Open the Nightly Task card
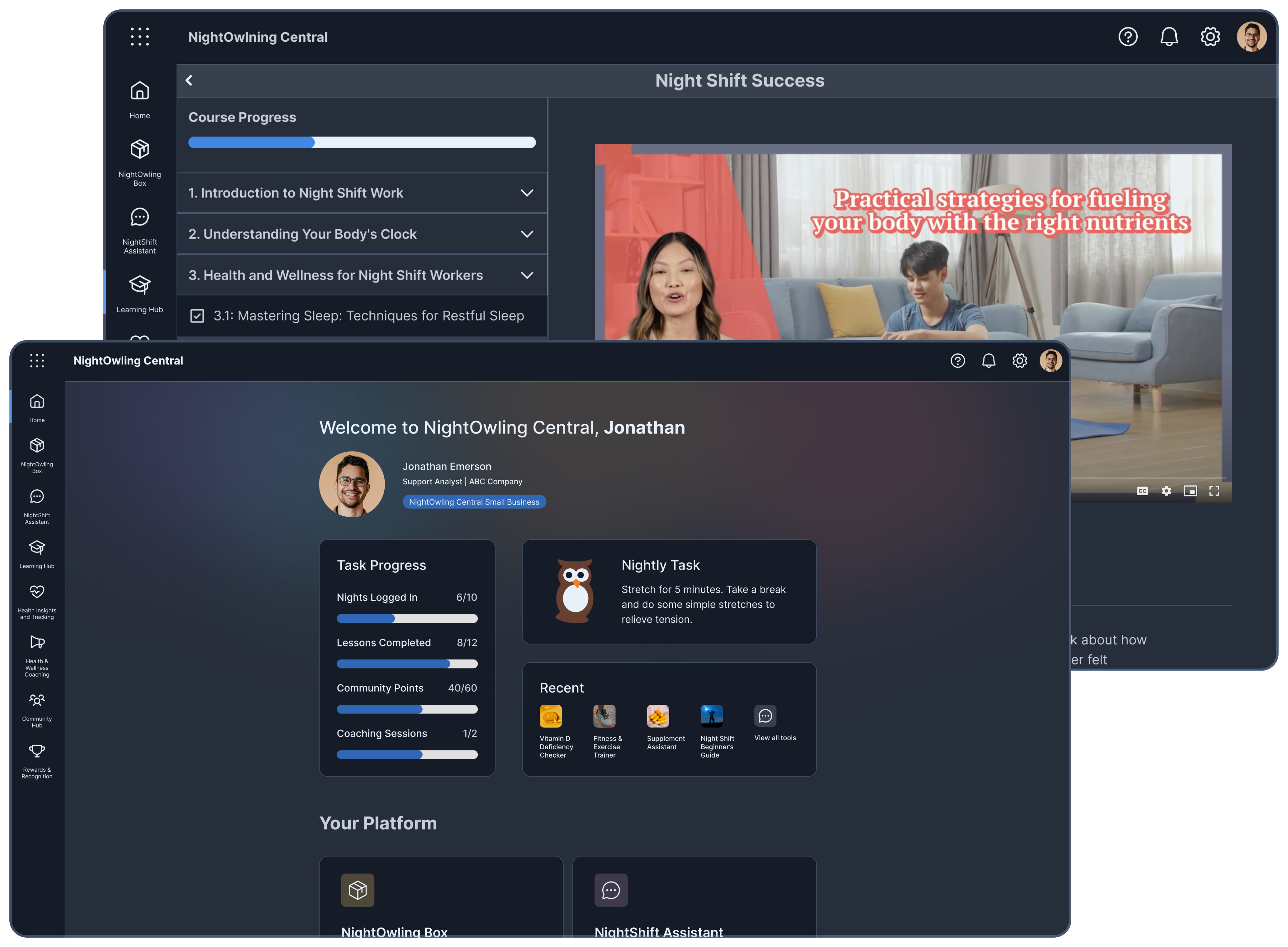 tap(669, 592)
